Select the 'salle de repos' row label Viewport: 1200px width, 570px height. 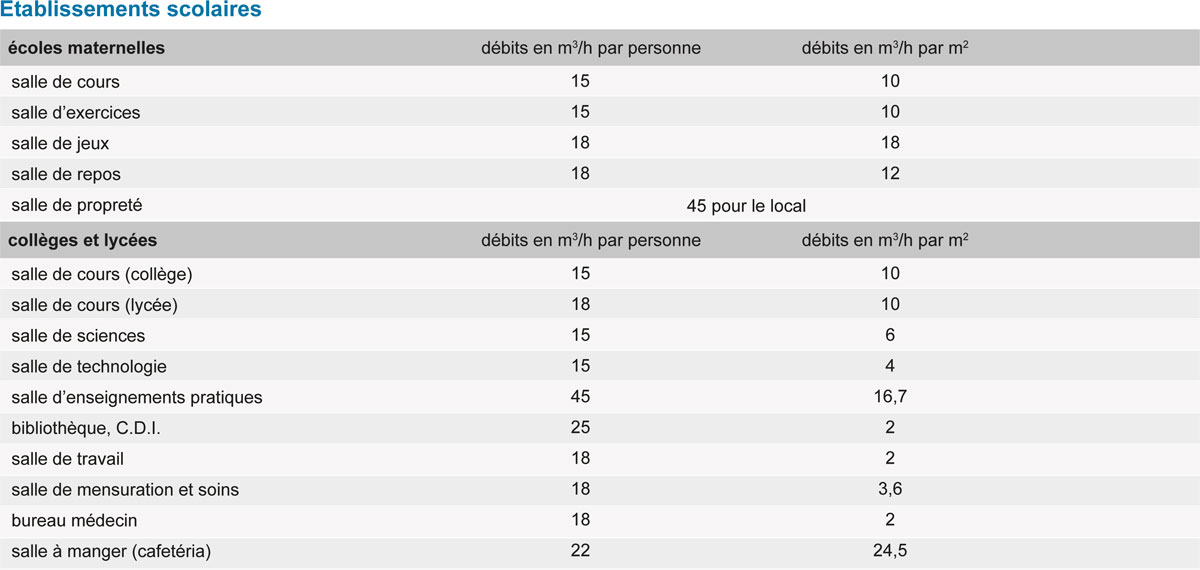pos(66,174)
